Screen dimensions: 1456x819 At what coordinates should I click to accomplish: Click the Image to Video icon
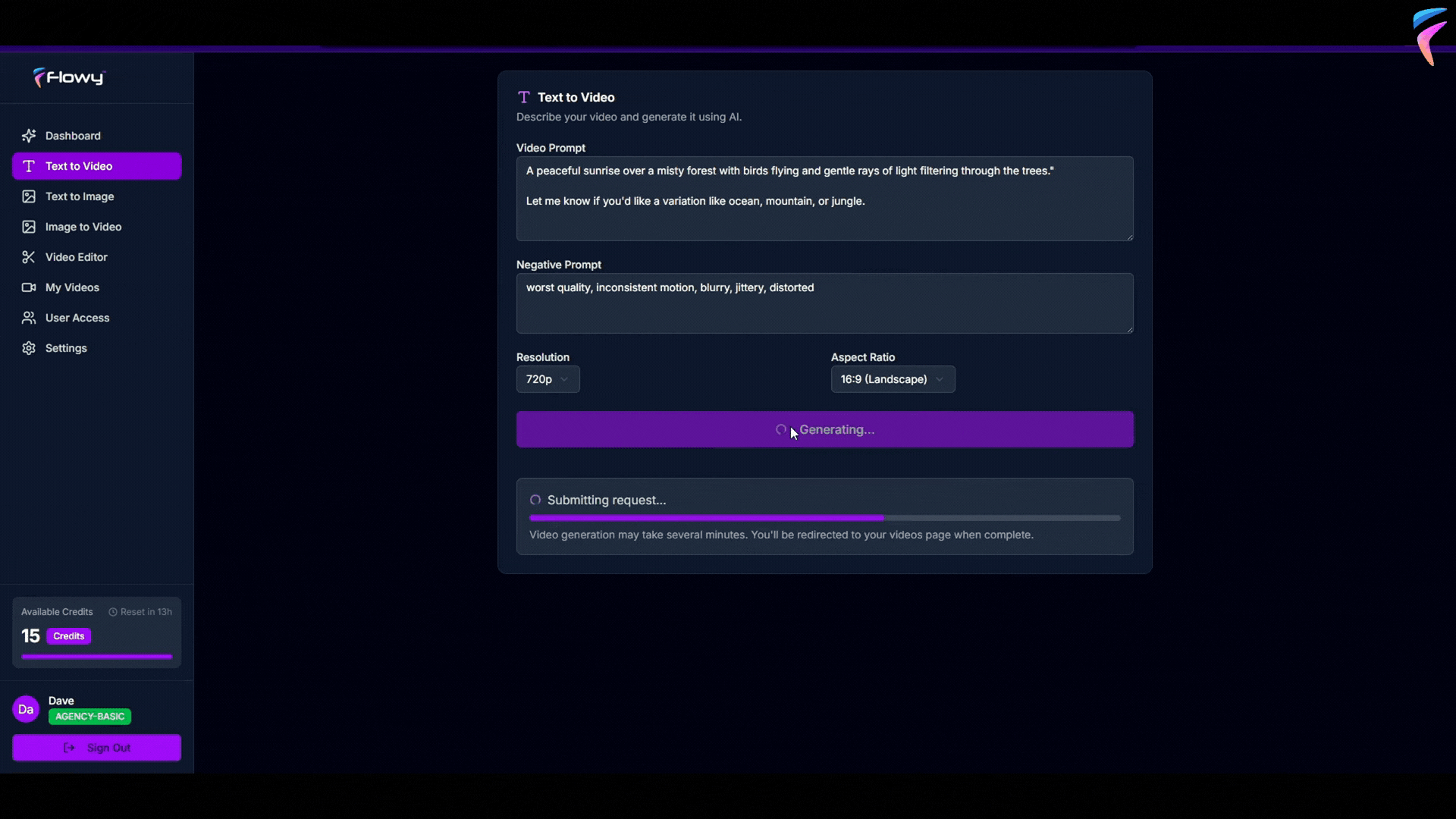pyautogui.click(x=29, y=227)
